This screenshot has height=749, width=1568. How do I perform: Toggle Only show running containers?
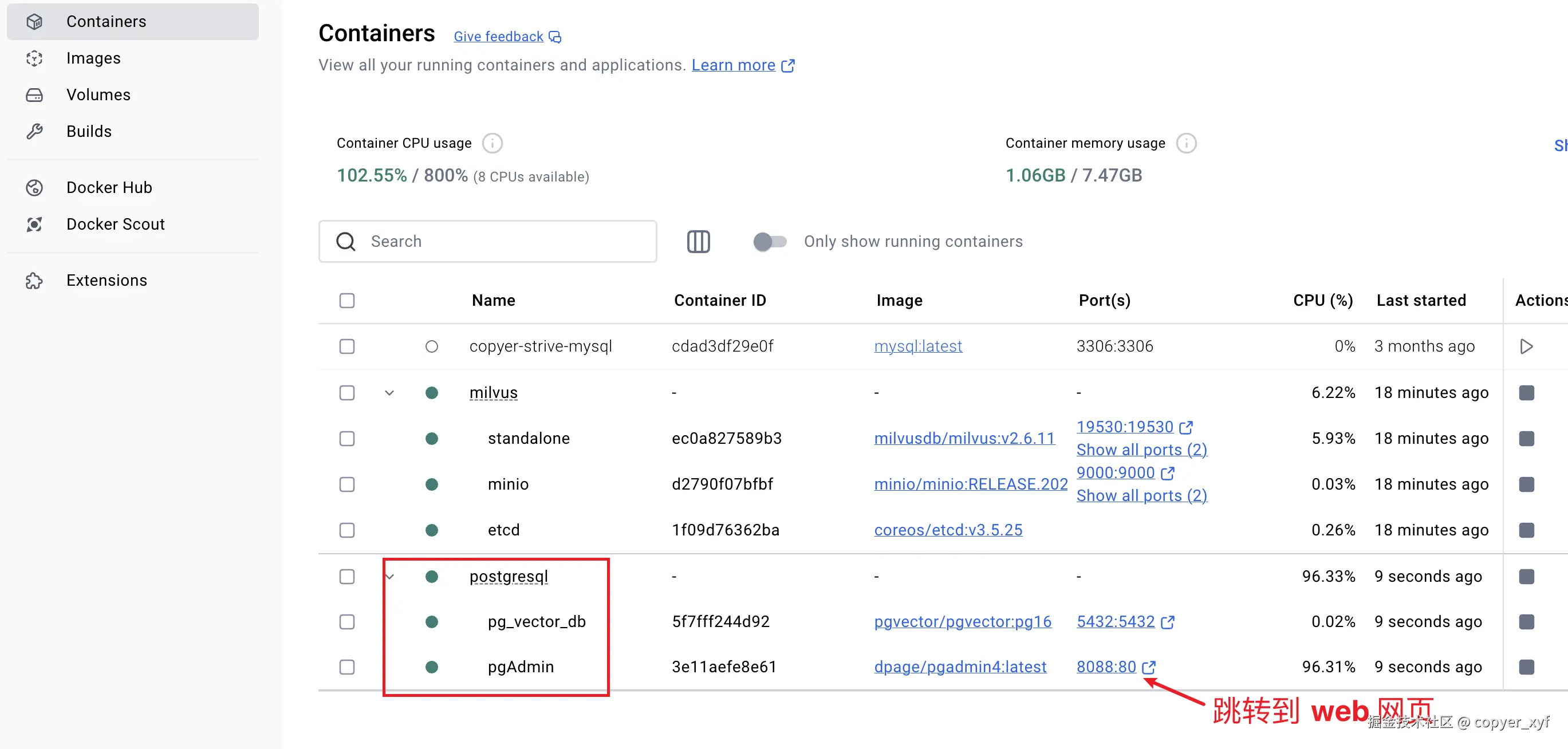click(769, 242)
